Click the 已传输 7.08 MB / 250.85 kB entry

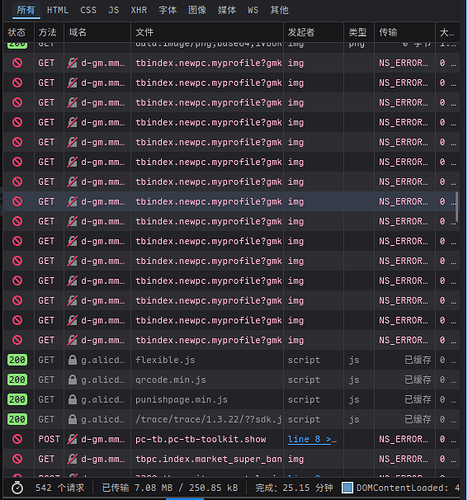170,488
